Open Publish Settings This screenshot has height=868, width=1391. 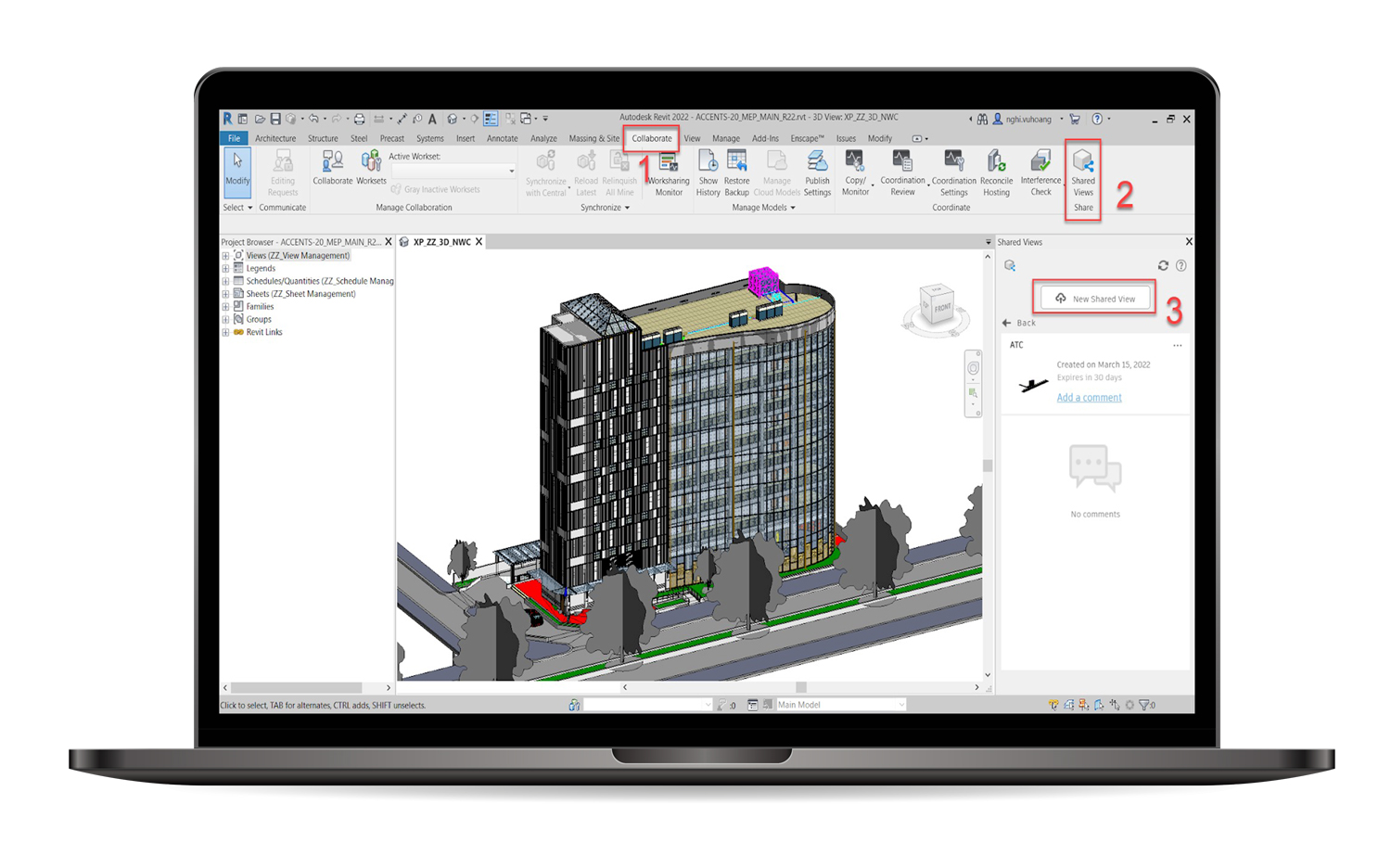[817, 173]
